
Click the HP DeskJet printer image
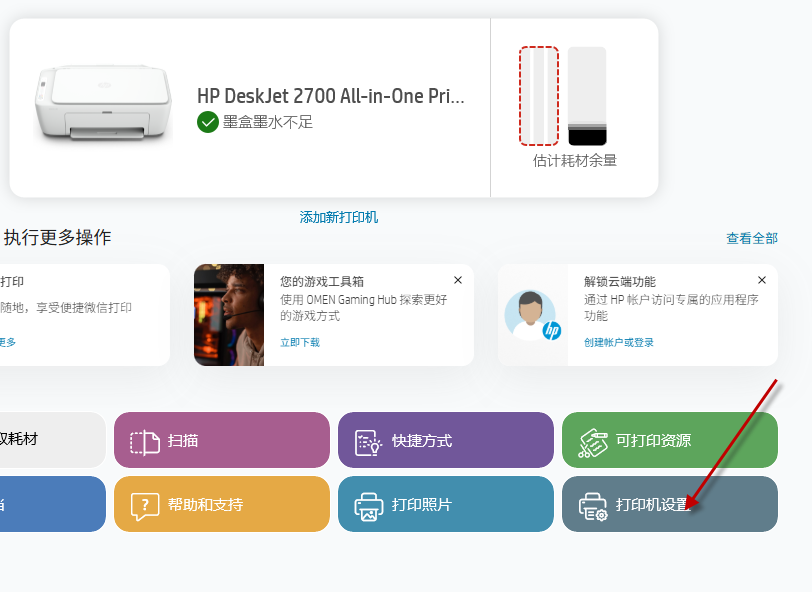click(x=103, y=103)
